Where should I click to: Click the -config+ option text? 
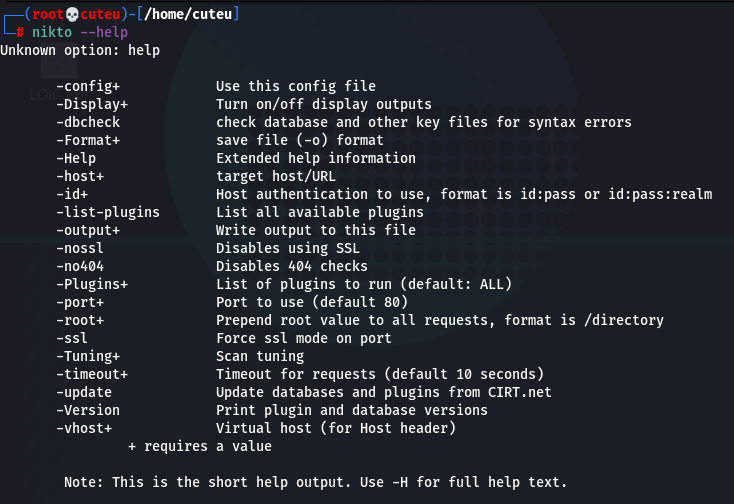(x=88, y=87)
